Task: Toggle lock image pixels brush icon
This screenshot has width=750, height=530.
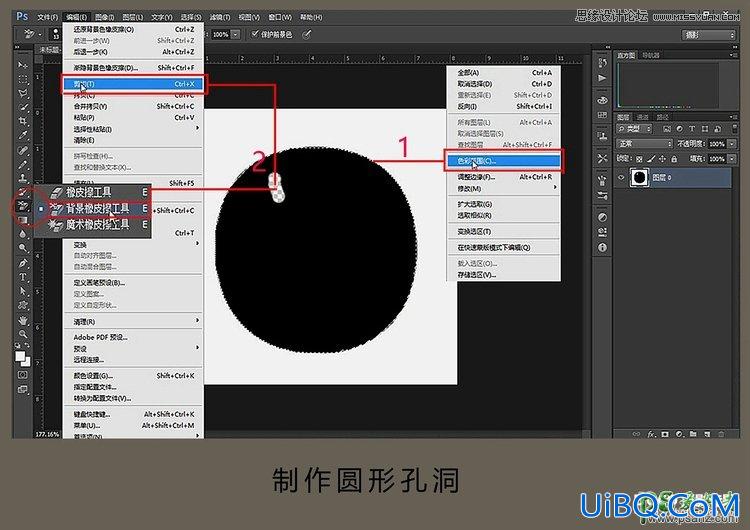Action: tap(651, 159)
